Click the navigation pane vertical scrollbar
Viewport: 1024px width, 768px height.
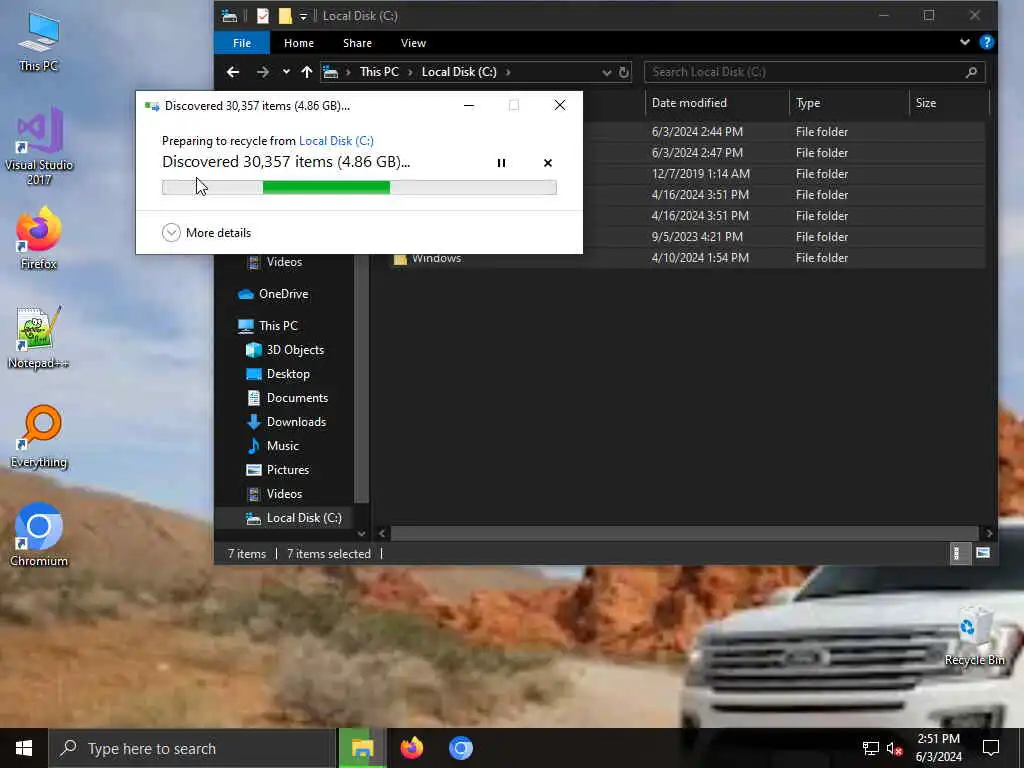pos(362,379)
